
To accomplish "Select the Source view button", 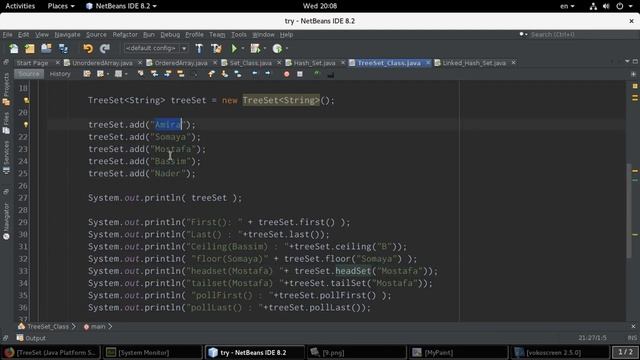I will click(x=29, y=74).
